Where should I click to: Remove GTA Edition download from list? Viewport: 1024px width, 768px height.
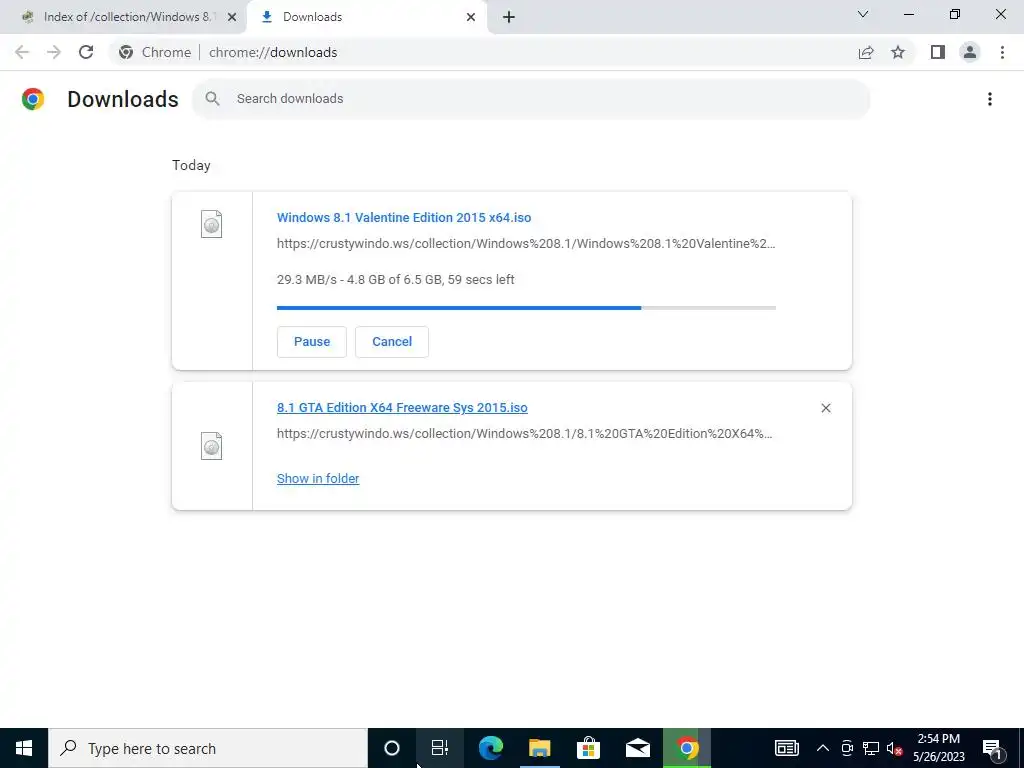tap(826, 408)
